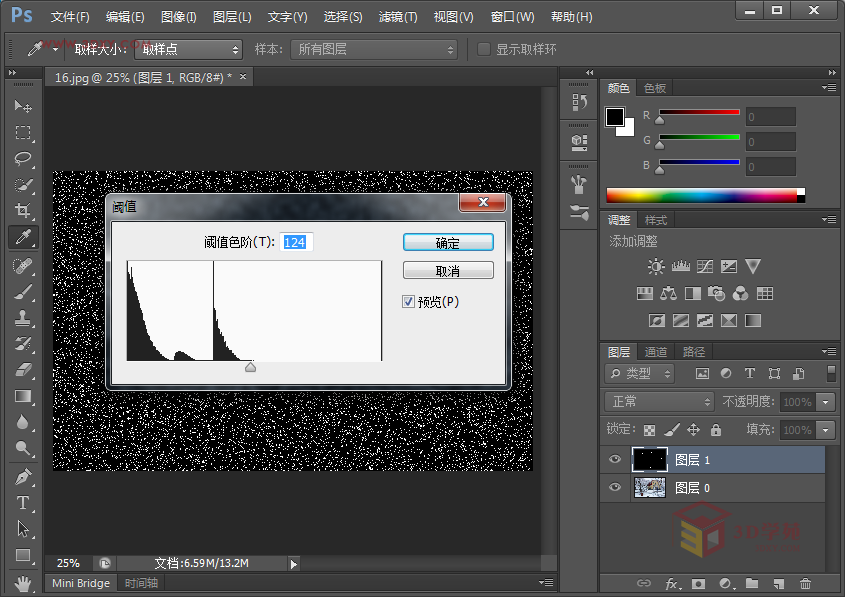Toggle lock image pixels brush icon
Image resolution: width=845 pixels, height=597 pixels.
[671, 429]
